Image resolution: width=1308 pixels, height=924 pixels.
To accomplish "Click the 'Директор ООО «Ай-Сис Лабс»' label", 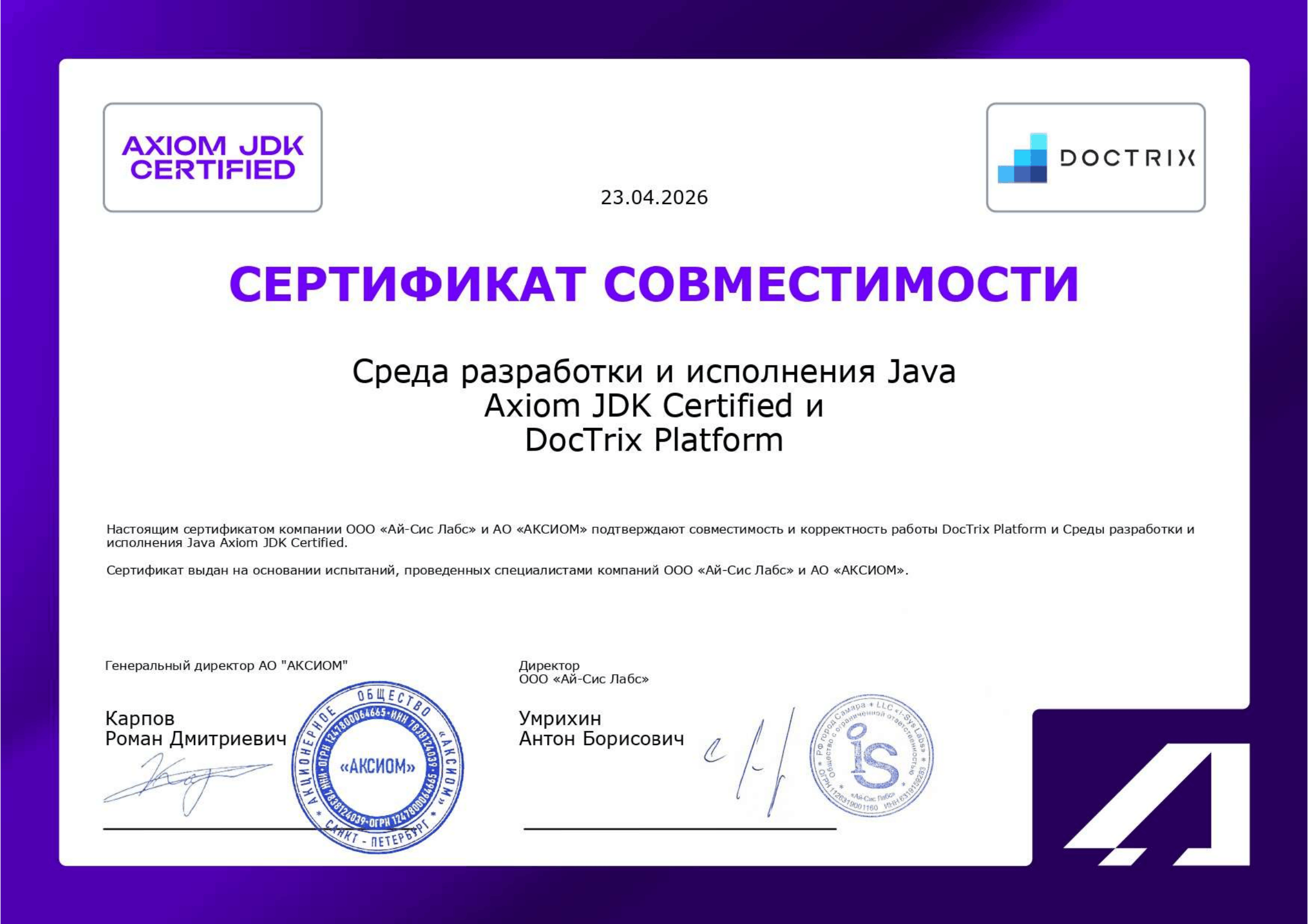I will click(x=583, y=672).
